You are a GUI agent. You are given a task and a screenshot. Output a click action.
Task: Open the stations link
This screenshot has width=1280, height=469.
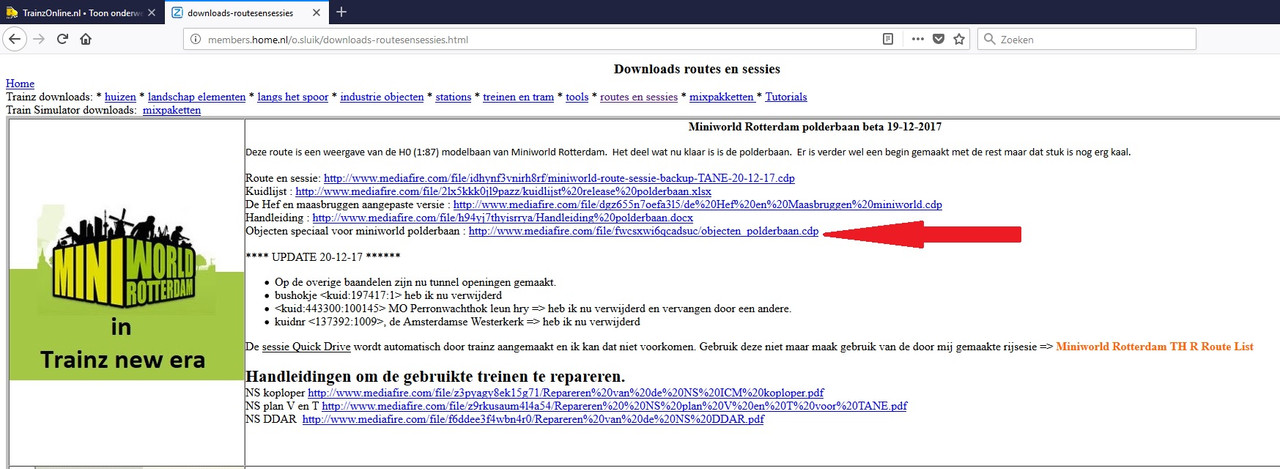click(x=453, y=97)
